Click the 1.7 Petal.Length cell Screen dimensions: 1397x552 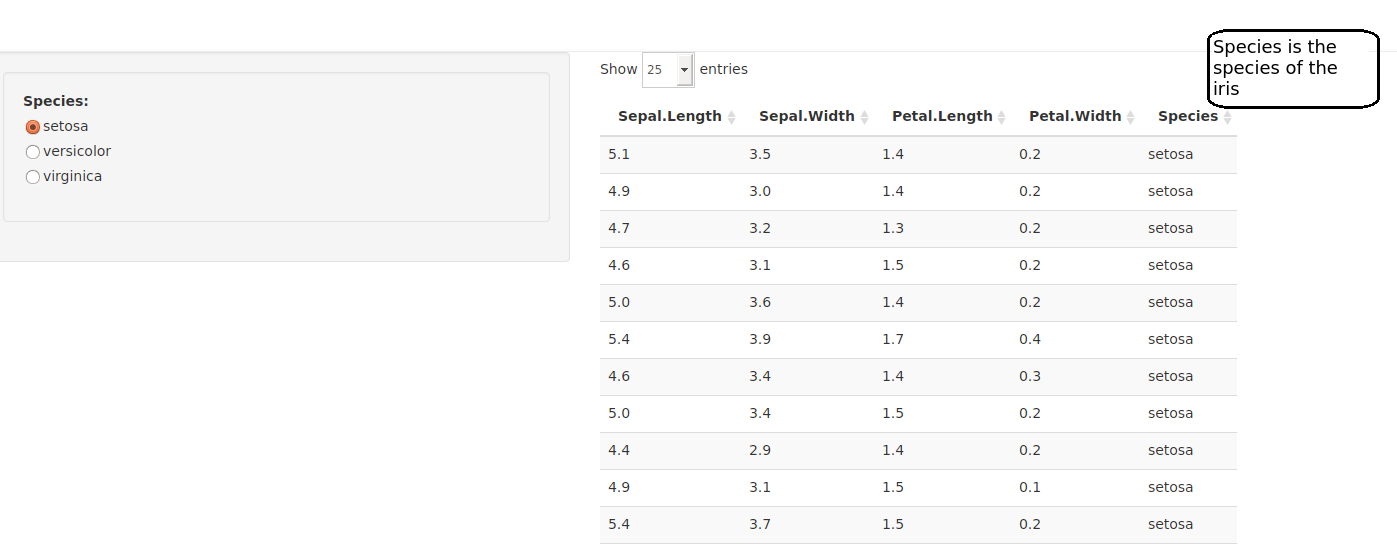tap(892, 339)
